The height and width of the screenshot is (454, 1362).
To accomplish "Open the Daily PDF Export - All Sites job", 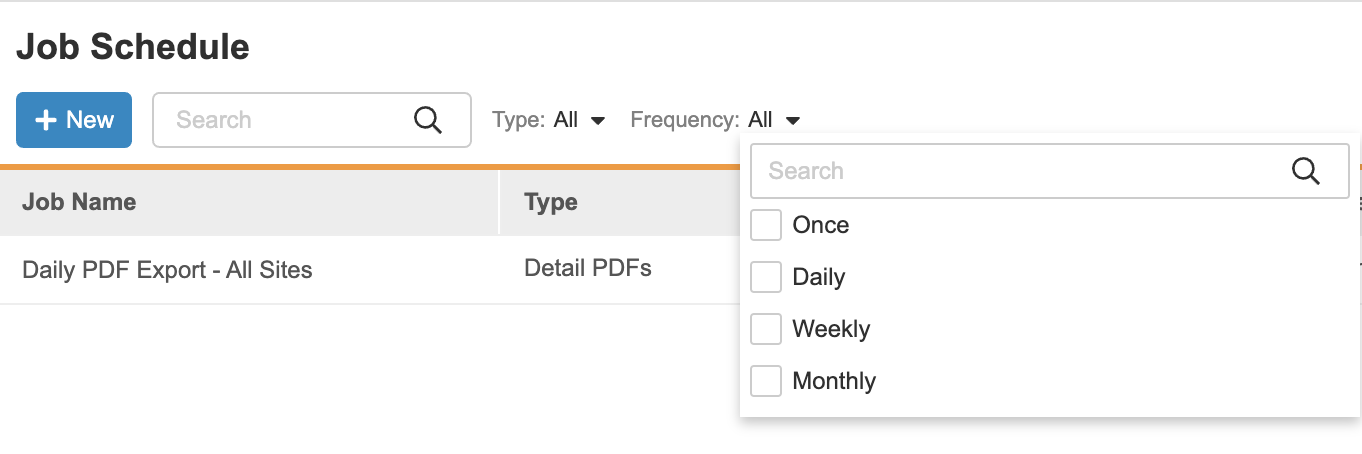I will [167, 270].
